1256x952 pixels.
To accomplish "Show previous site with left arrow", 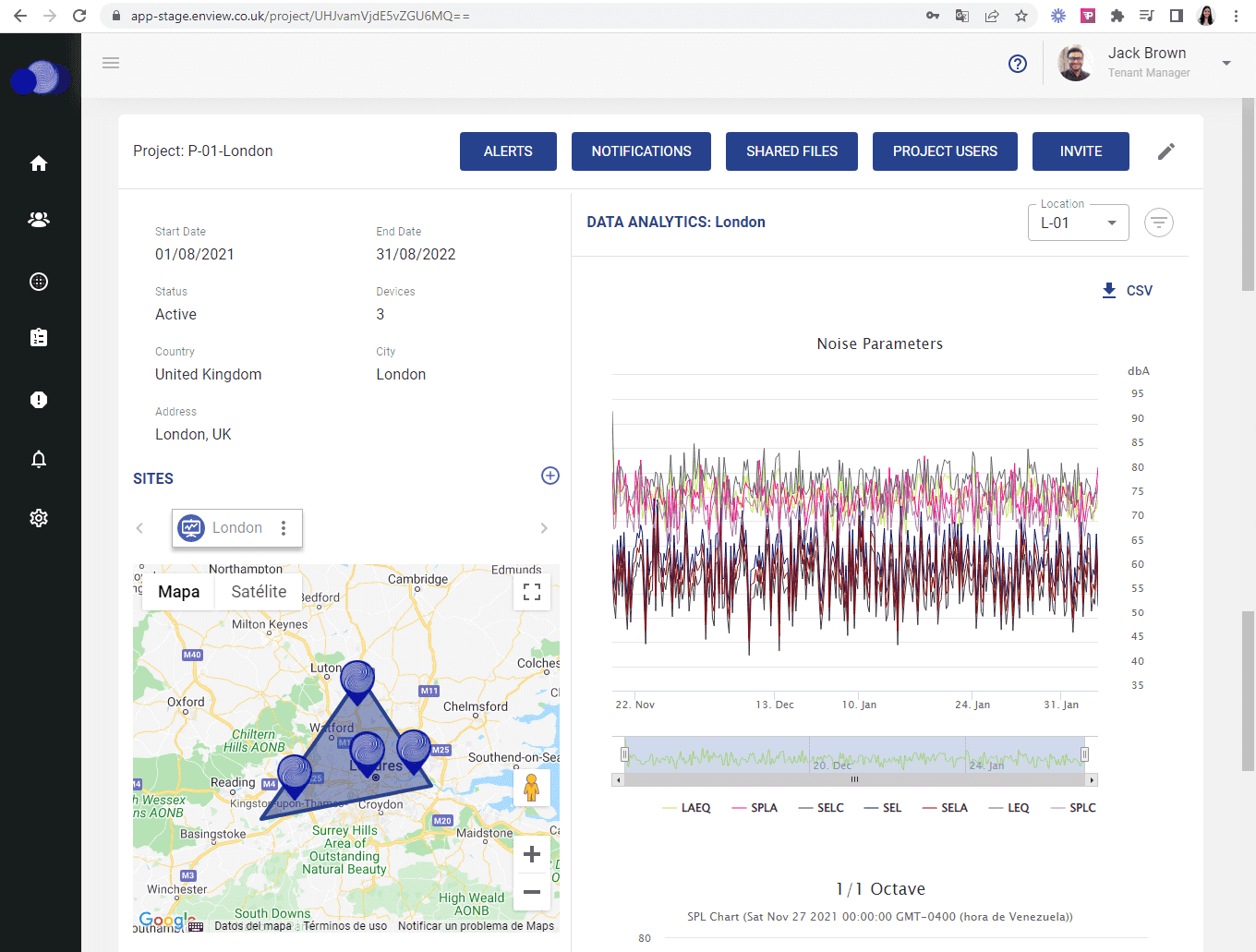I will tap(139, 528).
